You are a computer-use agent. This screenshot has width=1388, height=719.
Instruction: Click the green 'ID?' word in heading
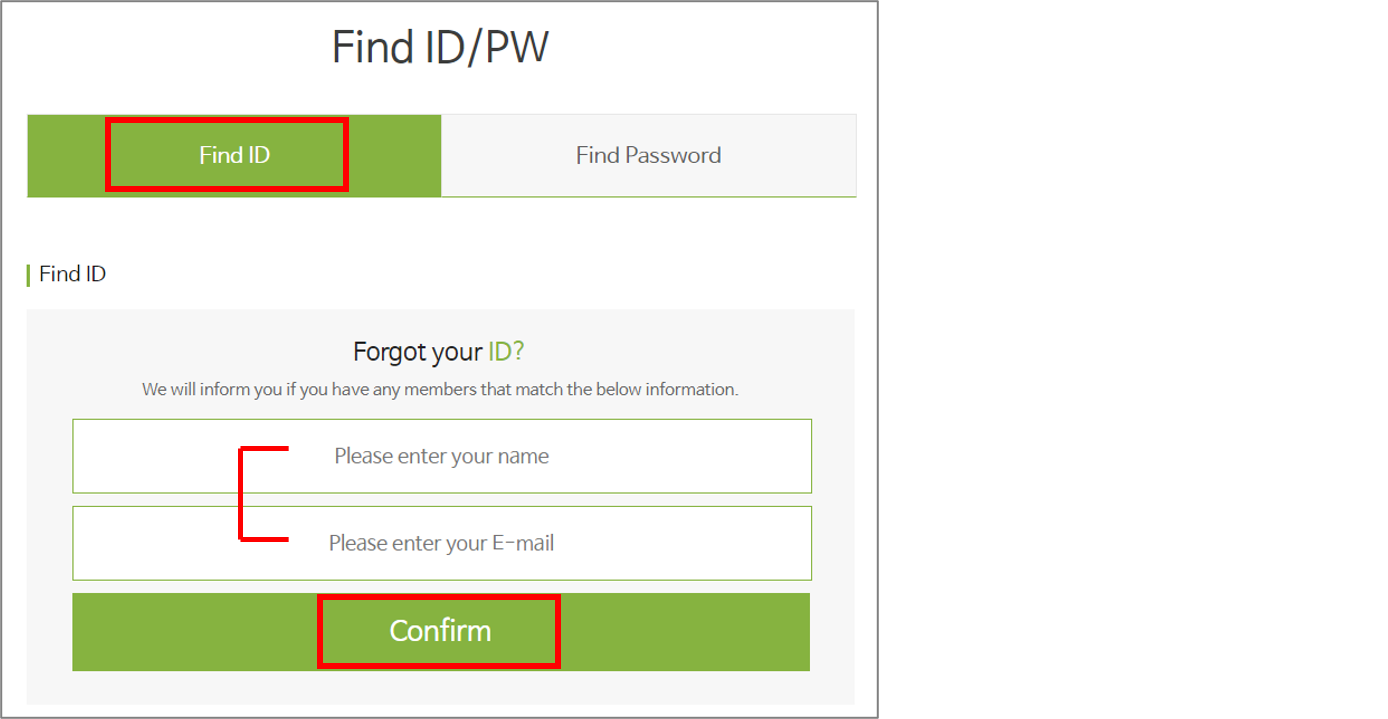coord(506,352)
